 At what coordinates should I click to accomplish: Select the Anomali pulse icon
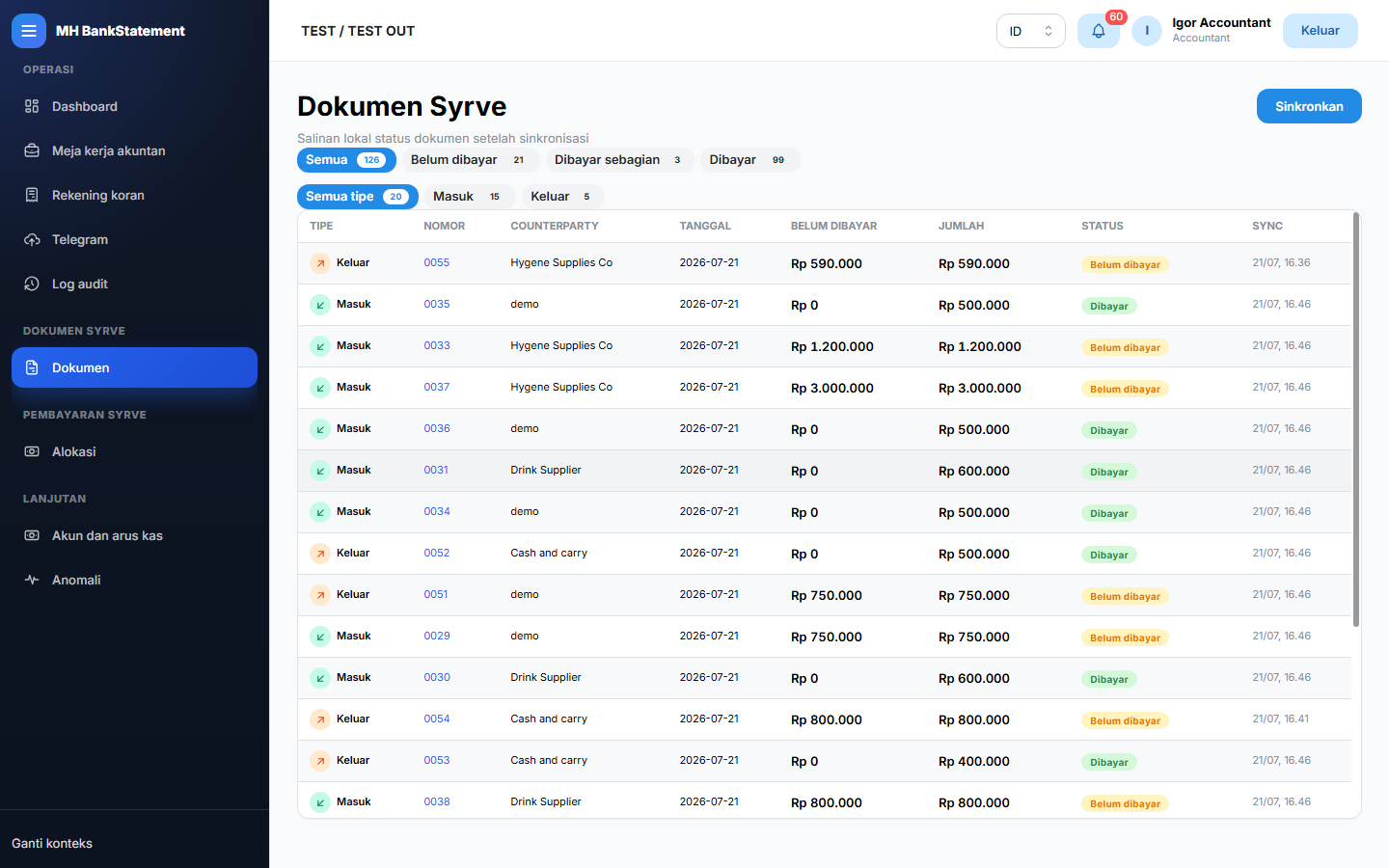point(32,580)
